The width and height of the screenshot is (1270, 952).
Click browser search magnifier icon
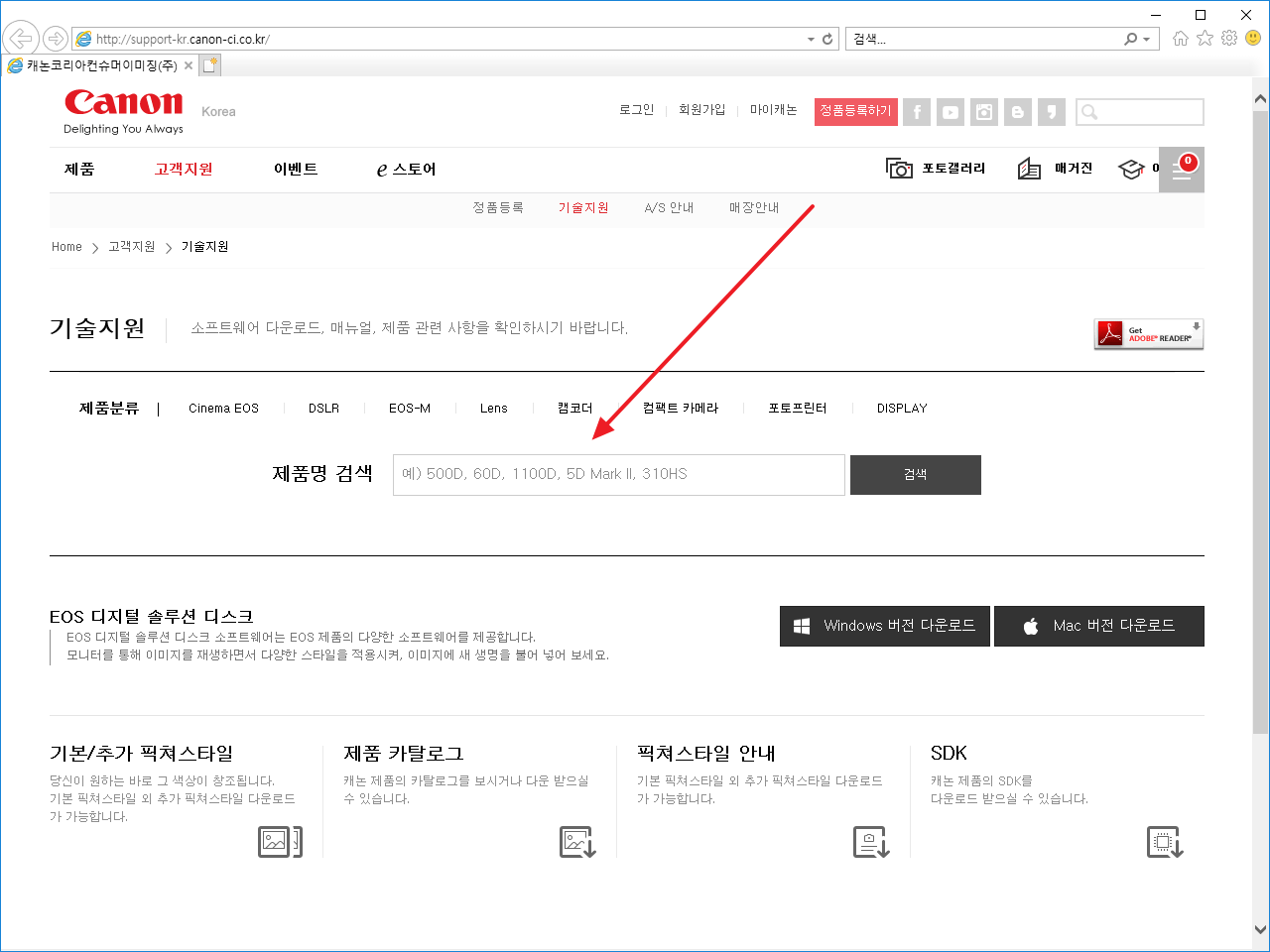tap(1130, 39)
